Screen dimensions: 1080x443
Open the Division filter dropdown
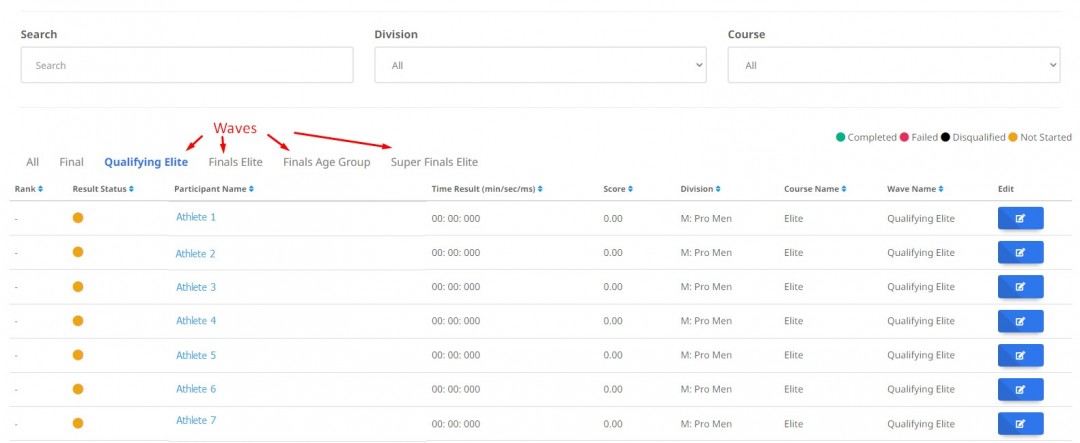click(540, 65)
